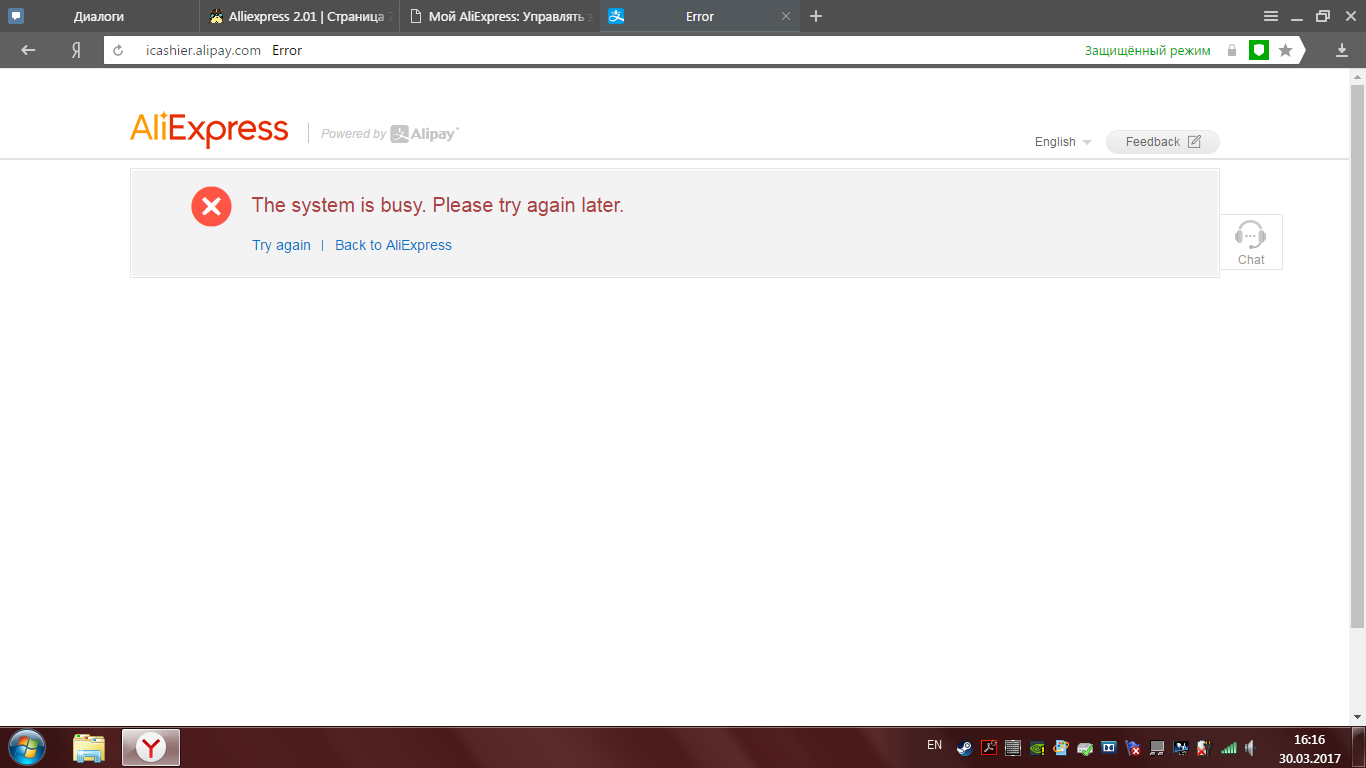Click the Try again link
The height and width of the screenshot is (768, 1366).
point(281,245)
